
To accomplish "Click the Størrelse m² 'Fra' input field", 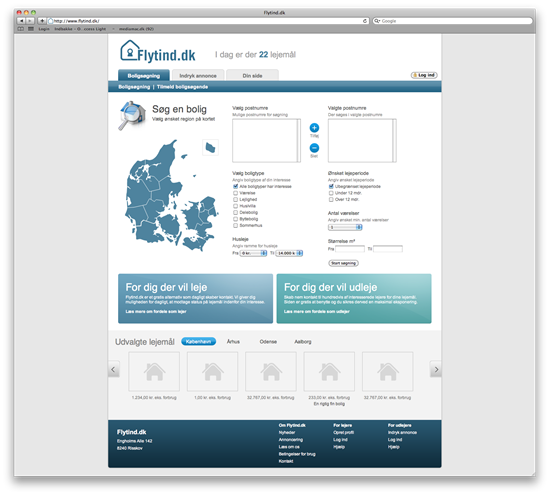I will click(350, 249).
